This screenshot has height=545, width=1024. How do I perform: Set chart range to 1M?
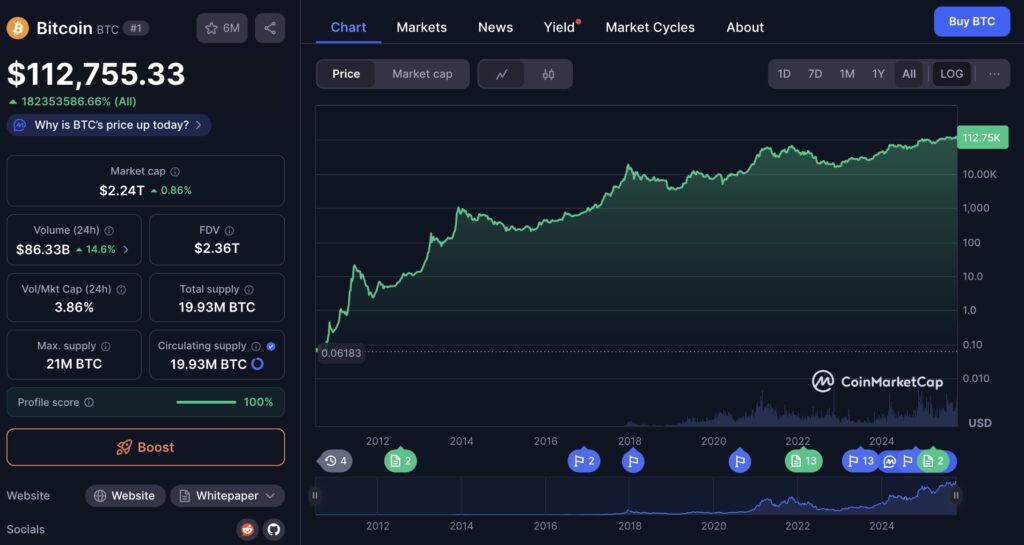847,74
